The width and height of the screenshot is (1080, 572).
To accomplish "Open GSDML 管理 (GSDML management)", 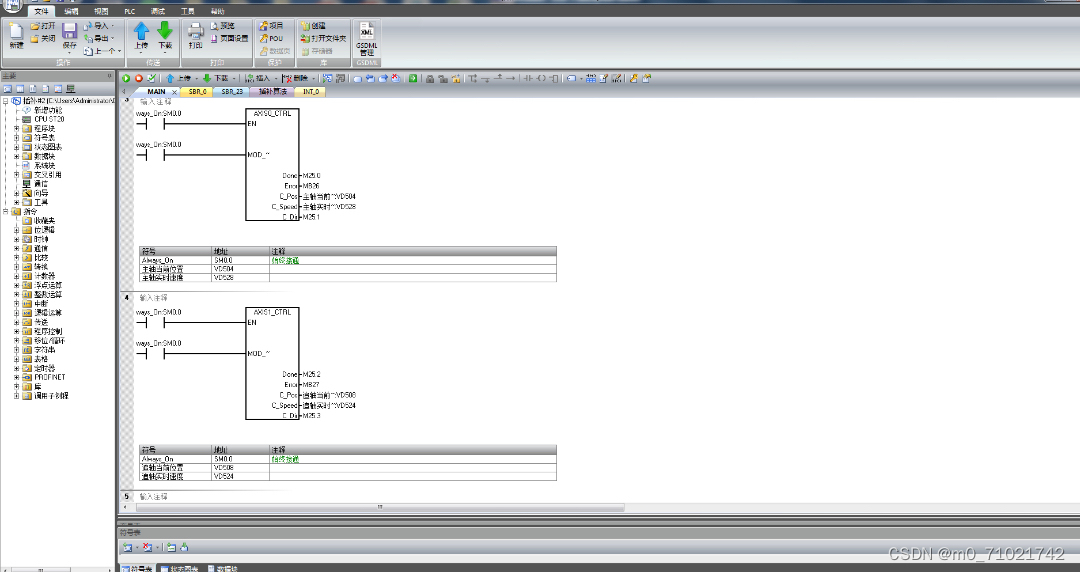I will 366,39.
